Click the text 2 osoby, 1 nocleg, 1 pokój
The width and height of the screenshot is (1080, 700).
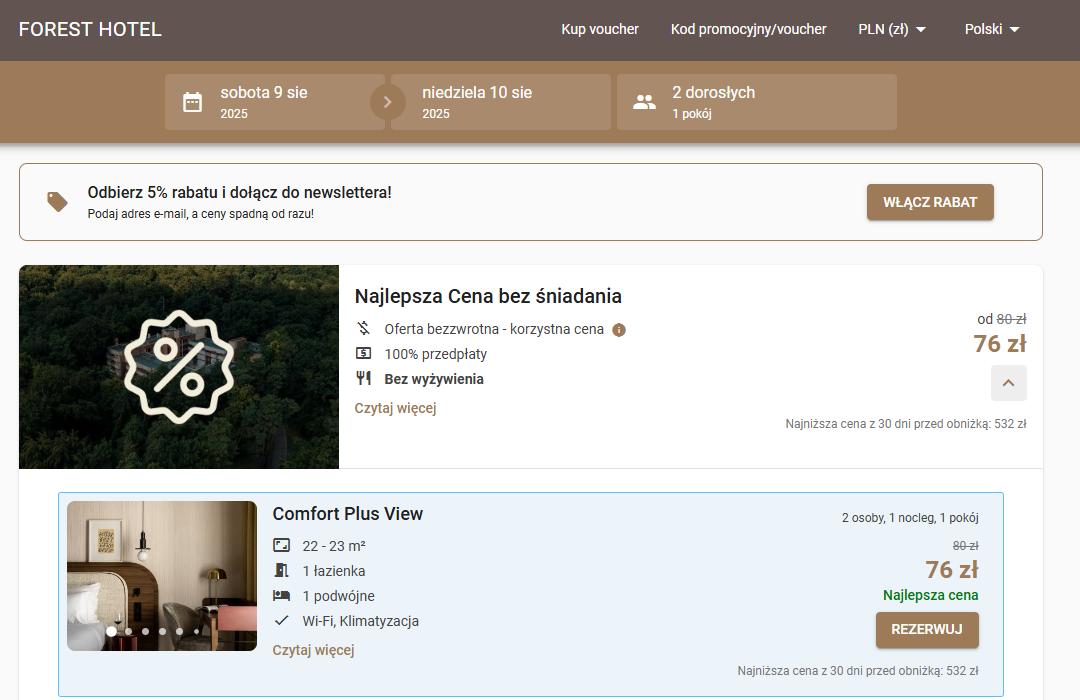910,518
